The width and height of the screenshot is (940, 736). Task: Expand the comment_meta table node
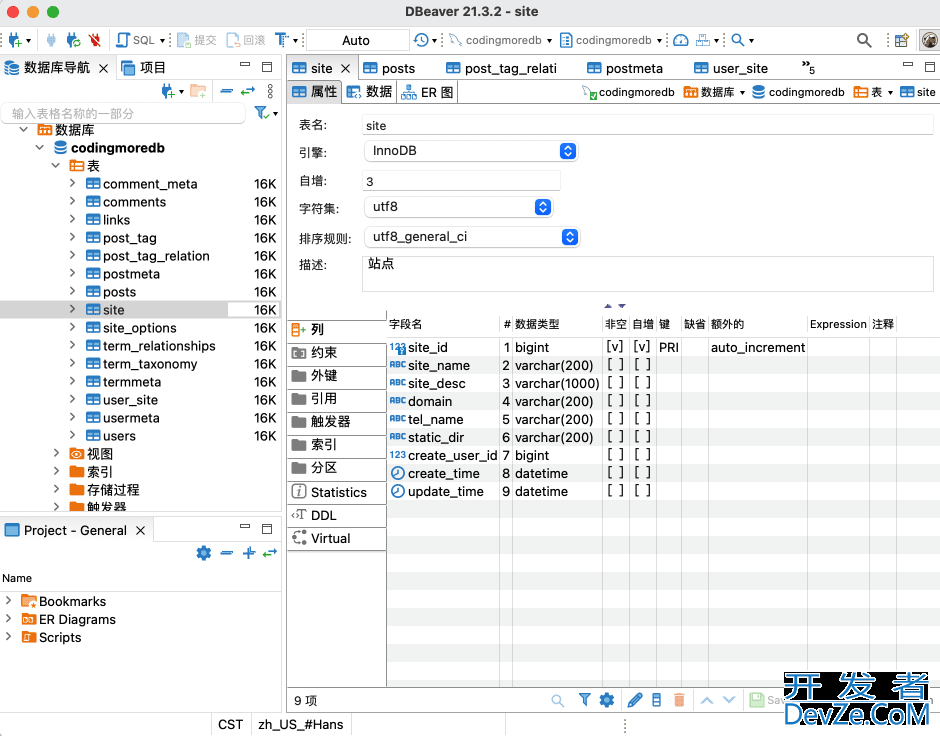[72, 183]
